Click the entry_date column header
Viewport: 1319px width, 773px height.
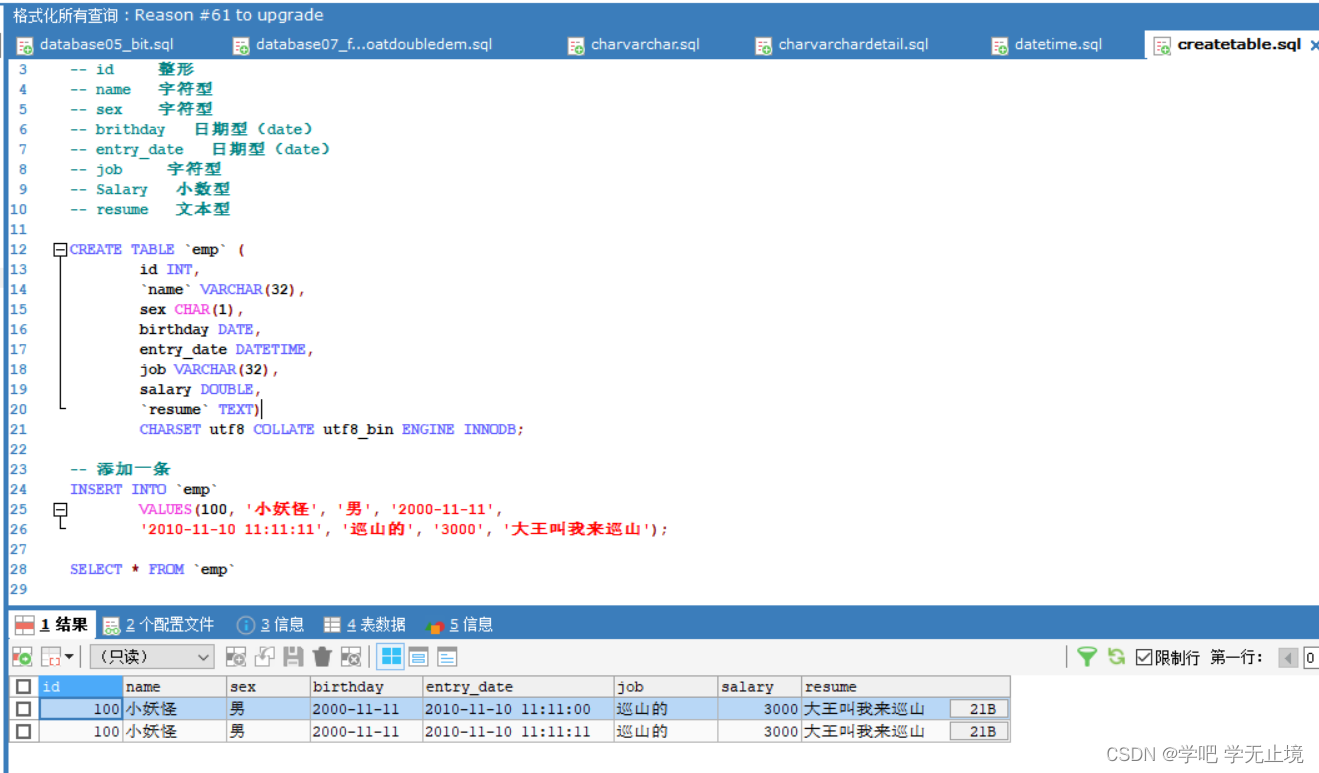(518, 687)
